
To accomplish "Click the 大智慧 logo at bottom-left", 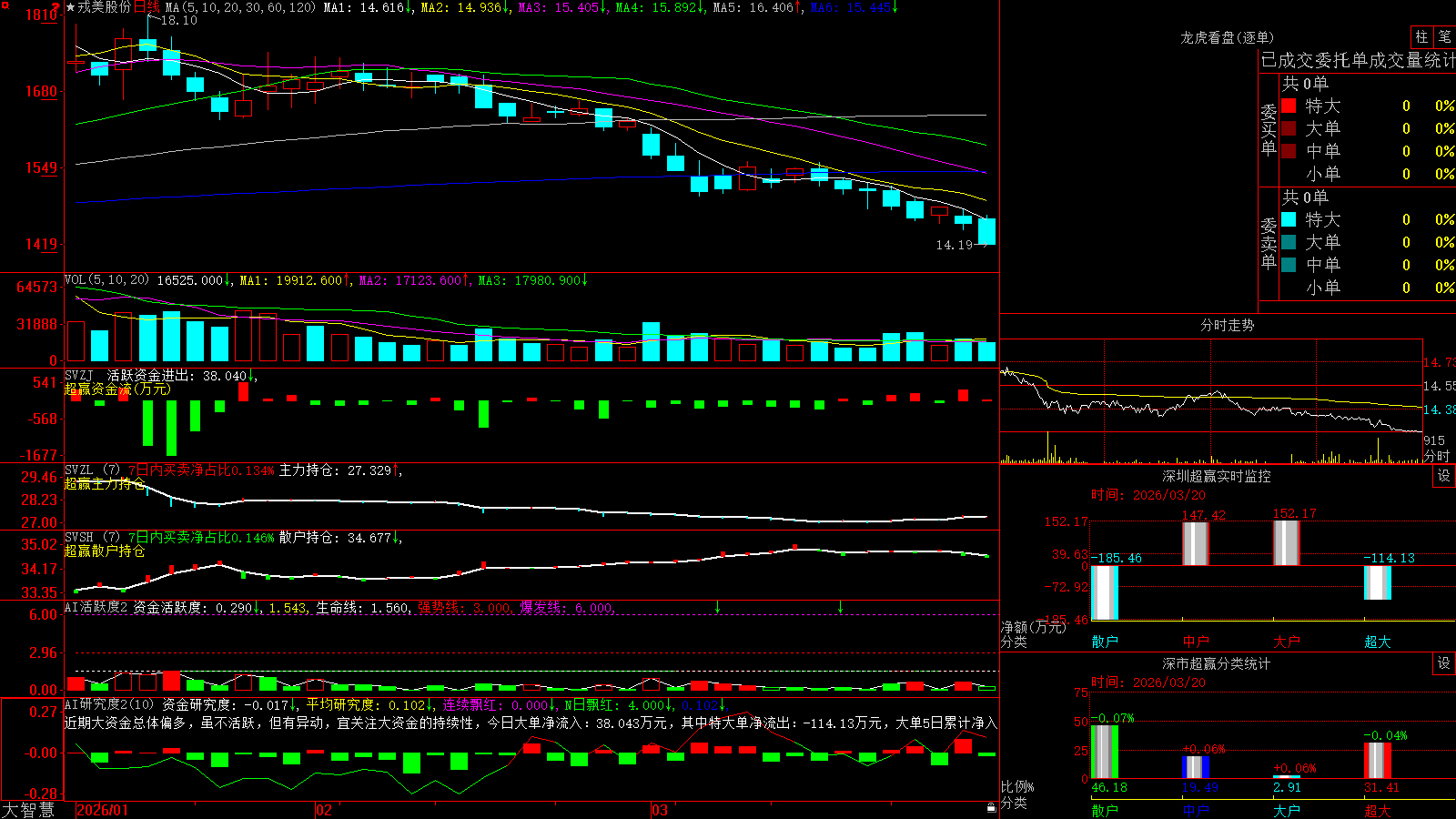I will tap(28, 810).
